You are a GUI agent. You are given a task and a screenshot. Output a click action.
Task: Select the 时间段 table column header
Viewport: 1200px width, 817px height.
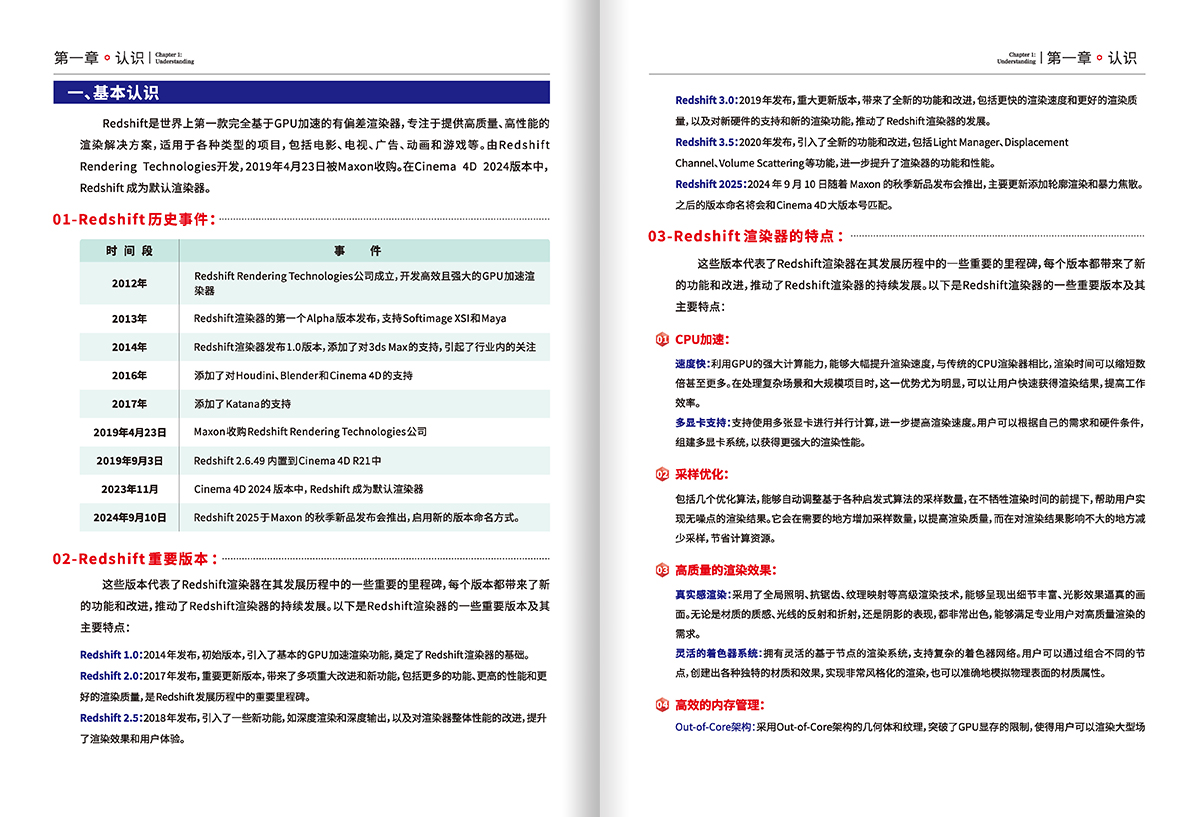pyautogui.click(x=129, y=251)
